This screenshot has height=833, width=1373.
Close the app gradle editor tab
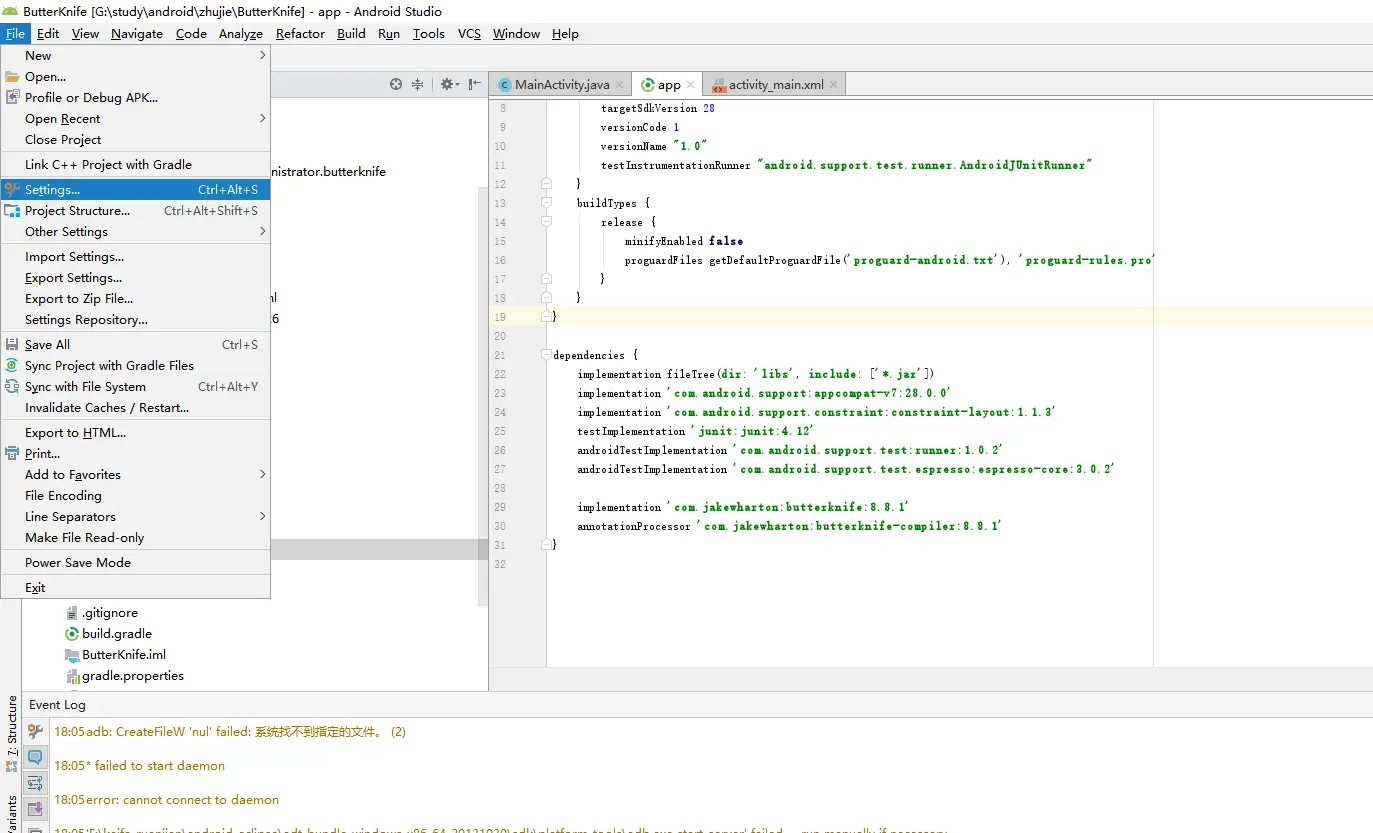692,85
